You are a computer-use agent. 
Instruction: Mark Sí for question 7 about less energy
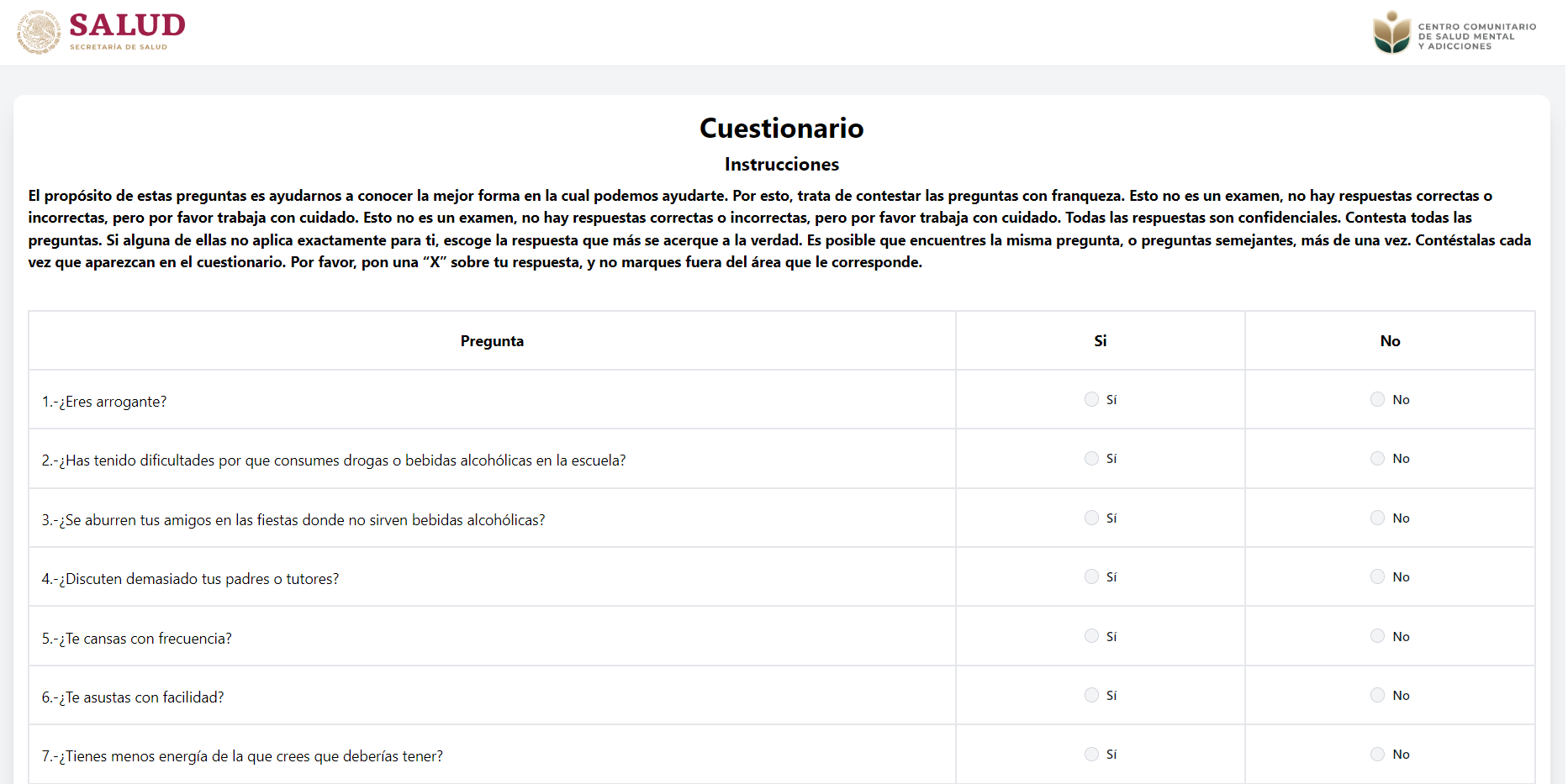(x=1091, y=754)
